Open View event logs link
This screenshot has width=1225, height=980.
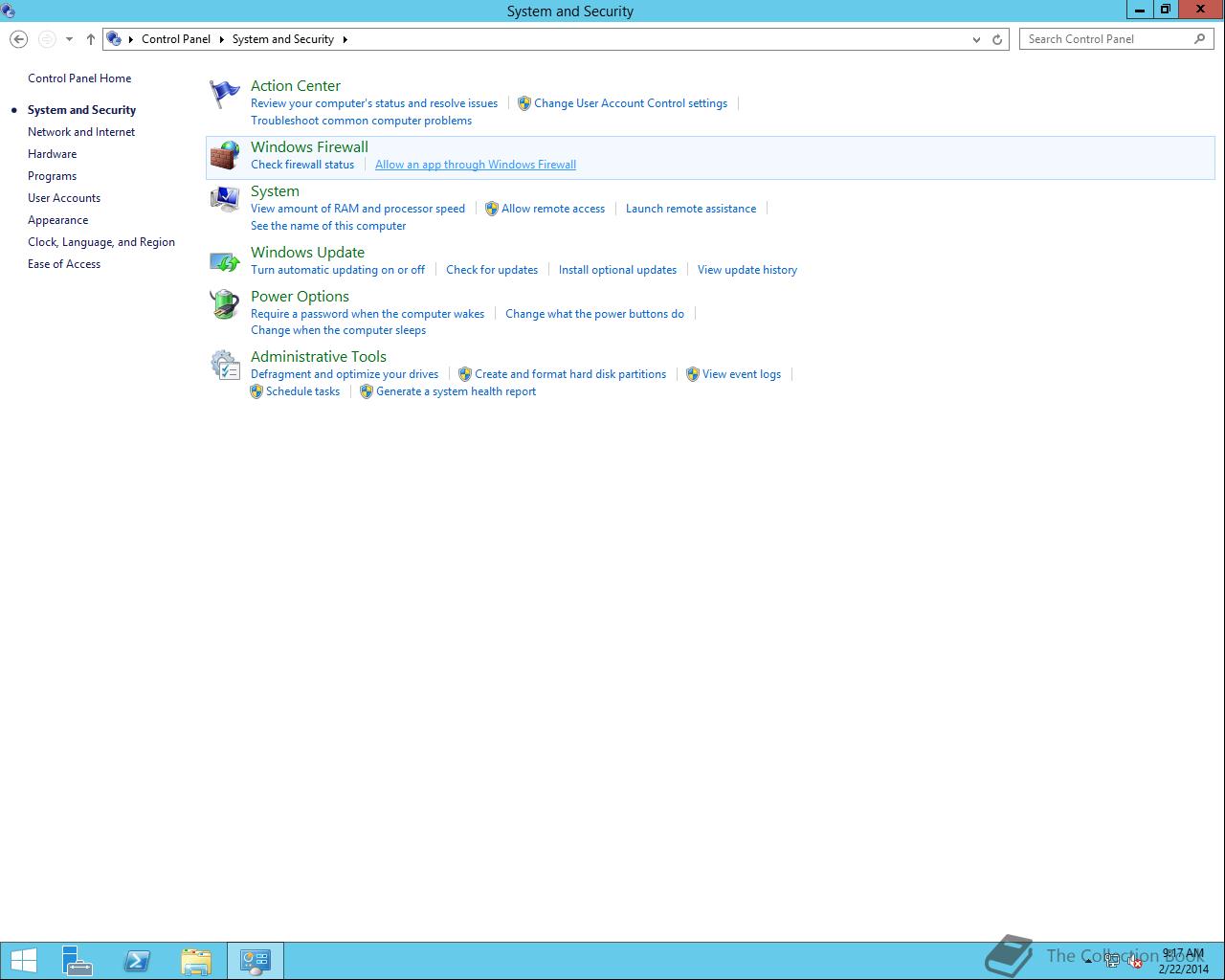click(x=742, y=374)
